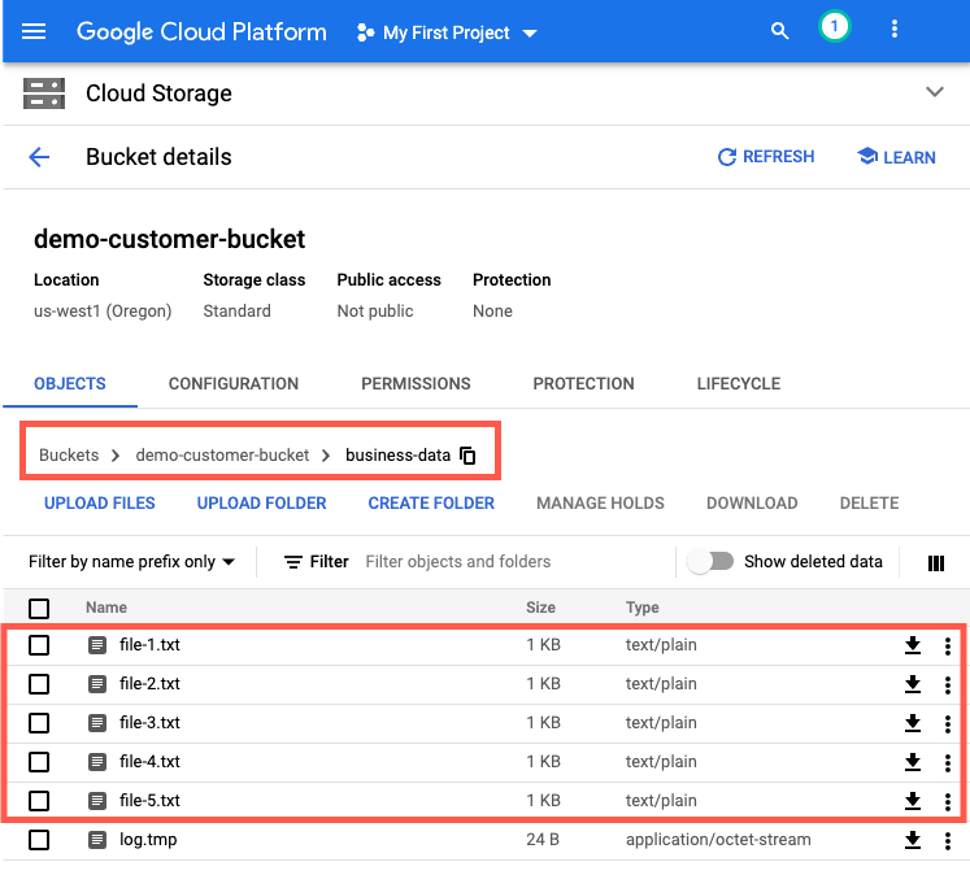Switch to the PERMISSIONS tab
Image resolution: width=970 pixels, height=877 pixels.
(415, 383)
